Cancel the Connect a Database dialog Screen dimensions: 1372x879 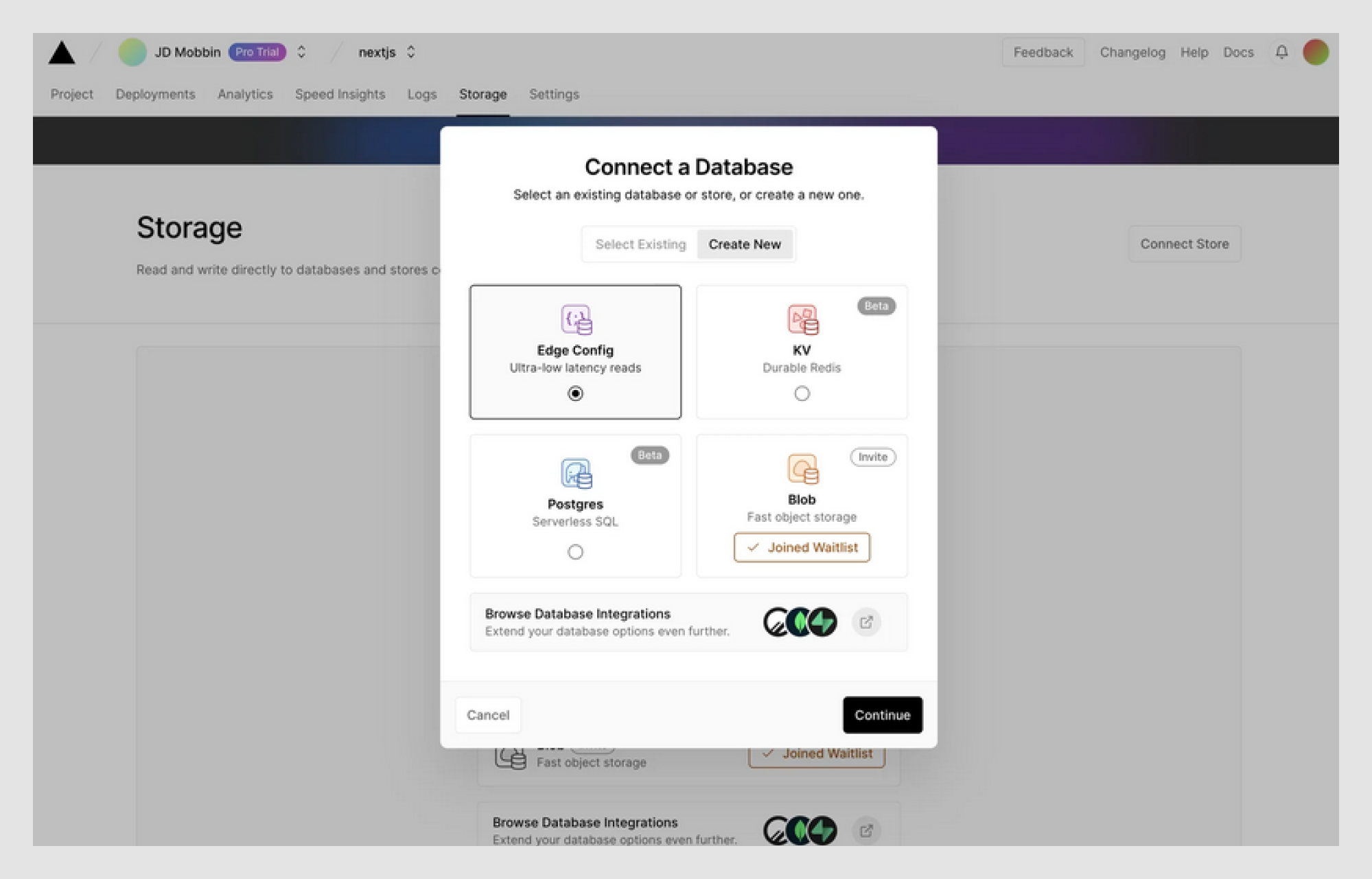pyautogui.click(x=488, y=715)
